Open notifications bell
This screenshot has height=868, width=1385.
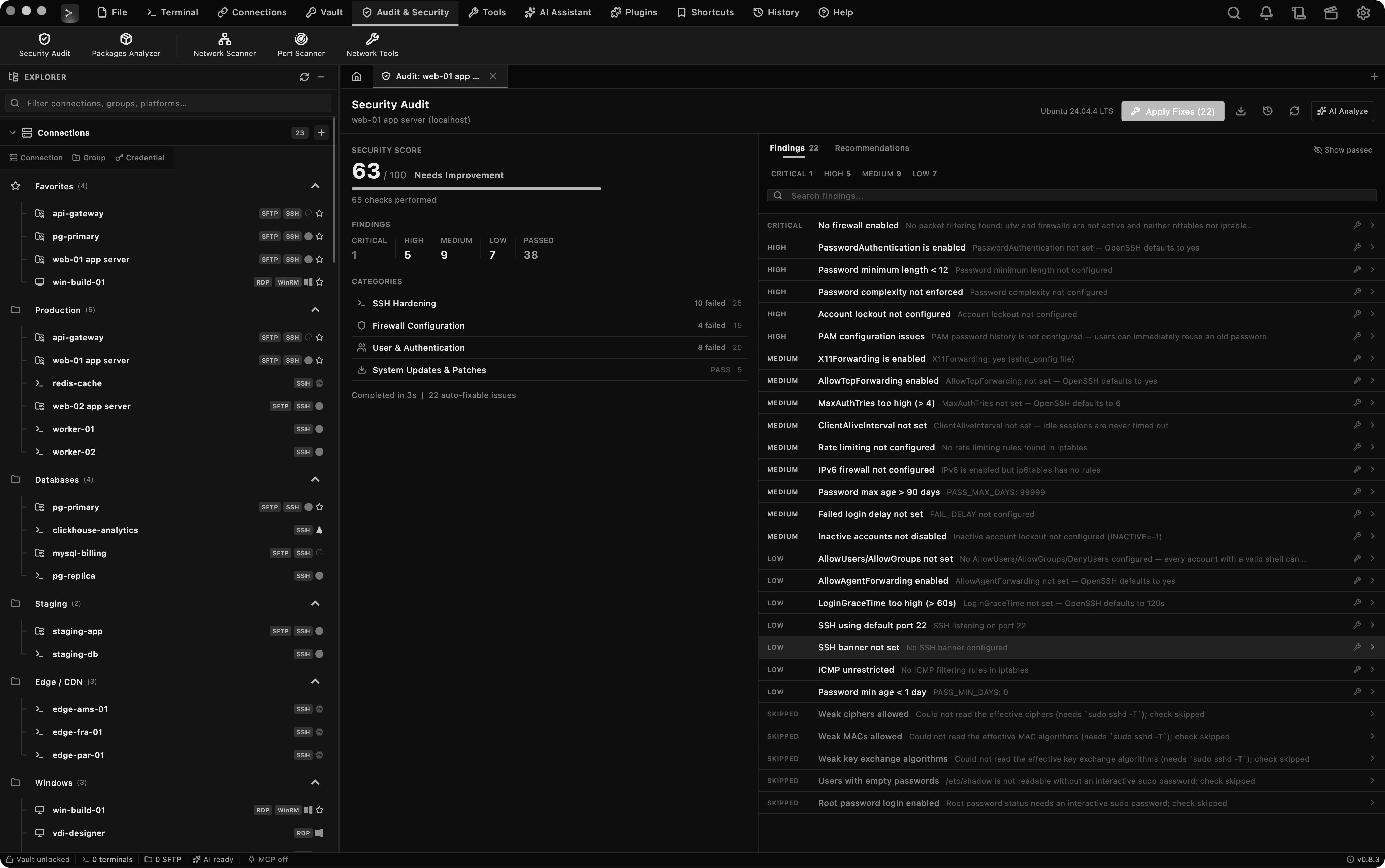[1266, 13]
